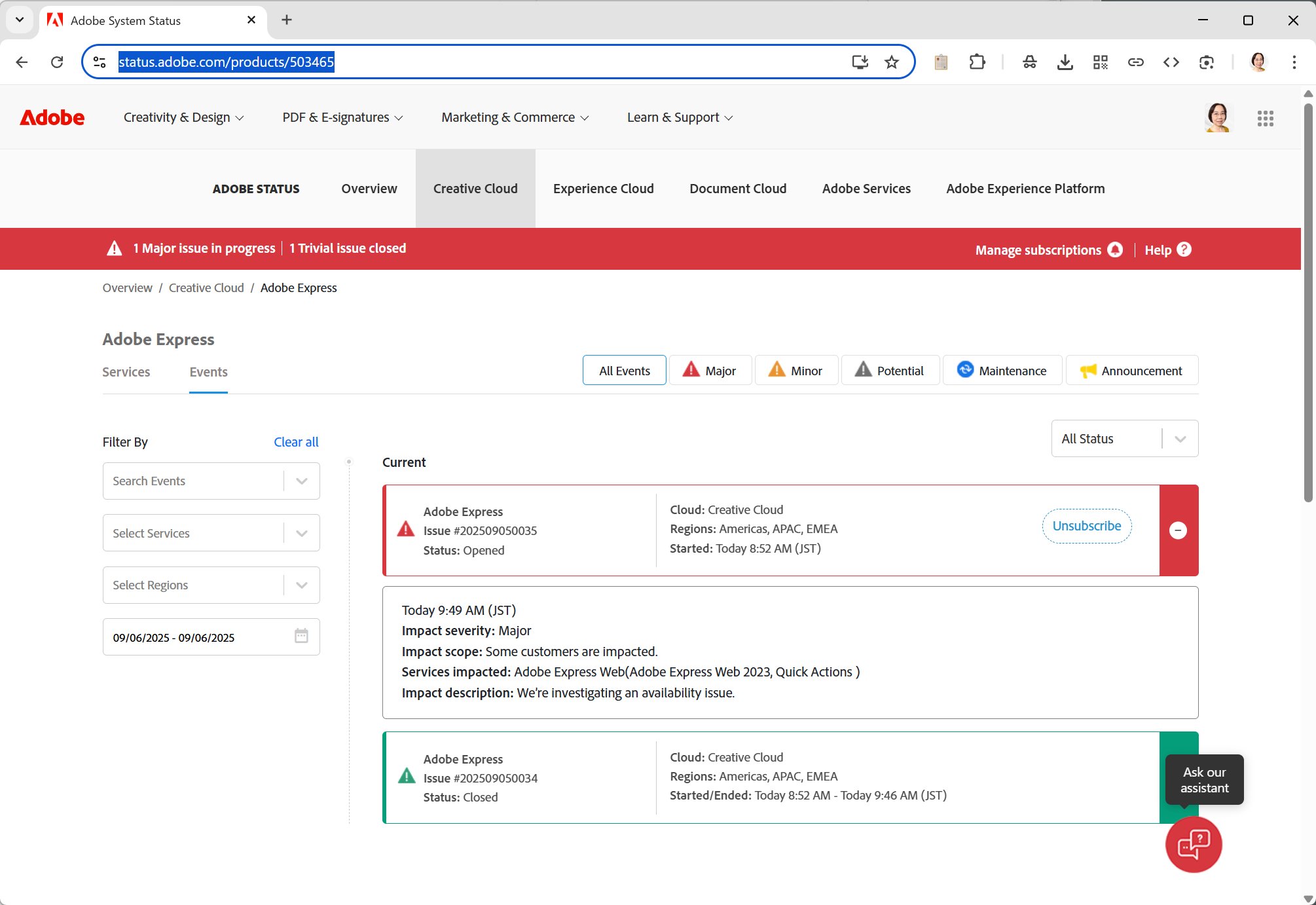
Task: Expand Marketing & Commerce menu
Action: [515, 118]
